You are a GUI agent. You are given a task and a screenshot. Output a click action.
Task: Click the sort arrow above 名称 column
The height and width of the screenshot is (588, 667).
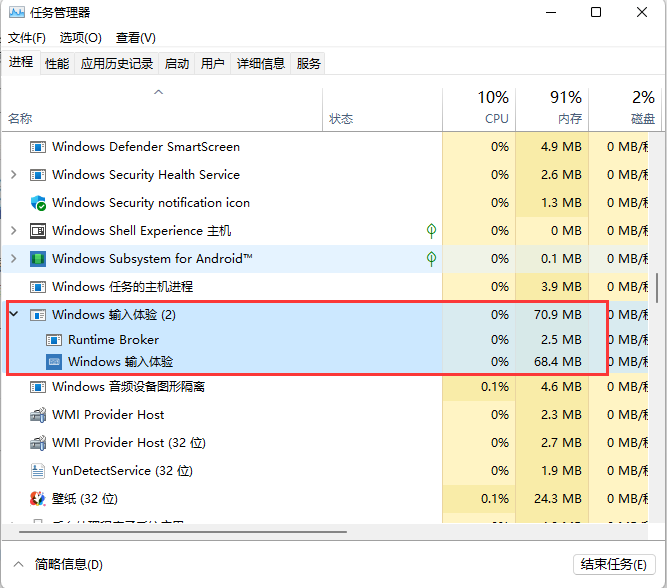point(158,92)
